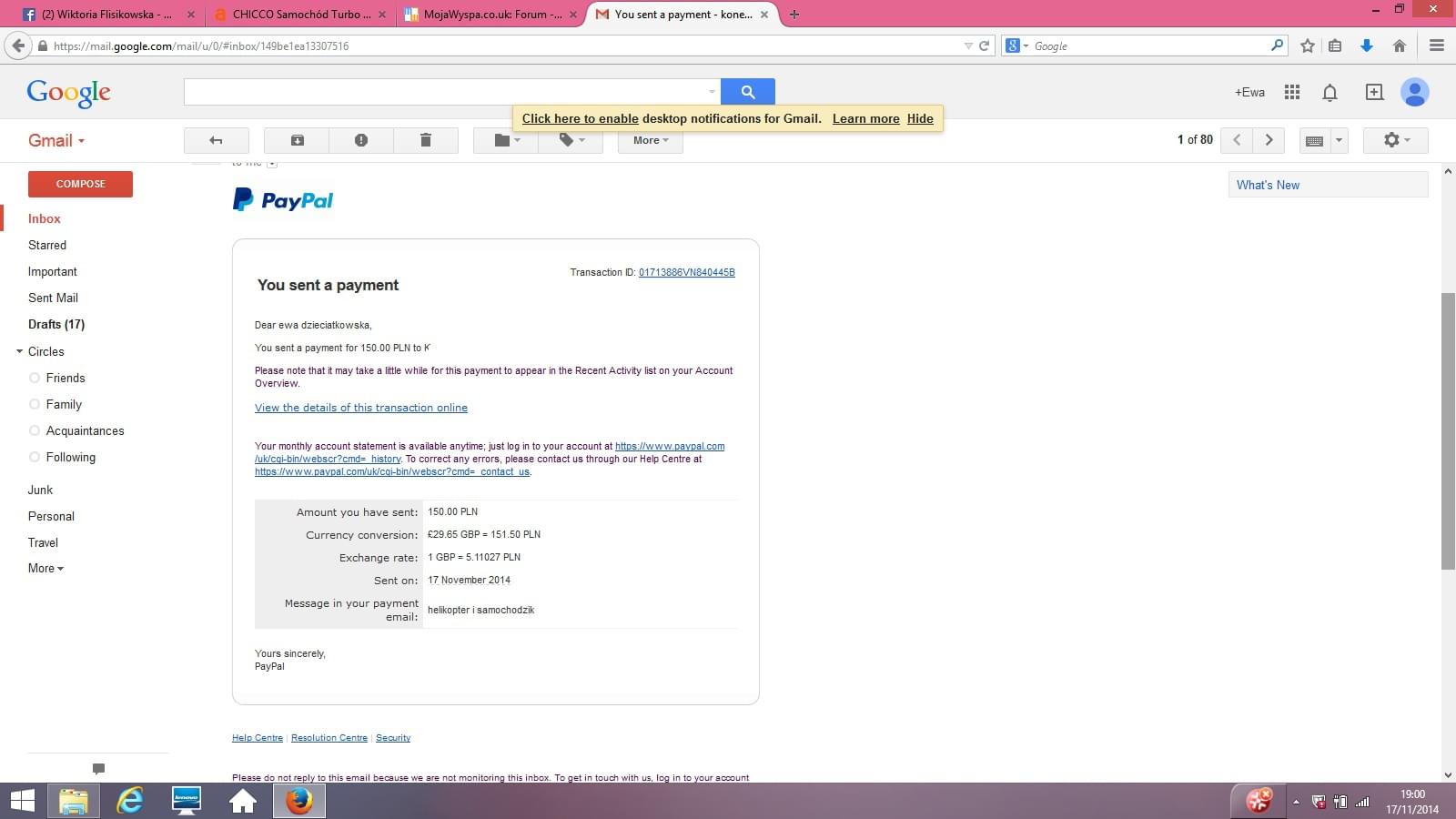Click enable desktop notifications link
The height and width of the screenshot is (819, 1456).
pyautogui.click(x=581, y=118)
